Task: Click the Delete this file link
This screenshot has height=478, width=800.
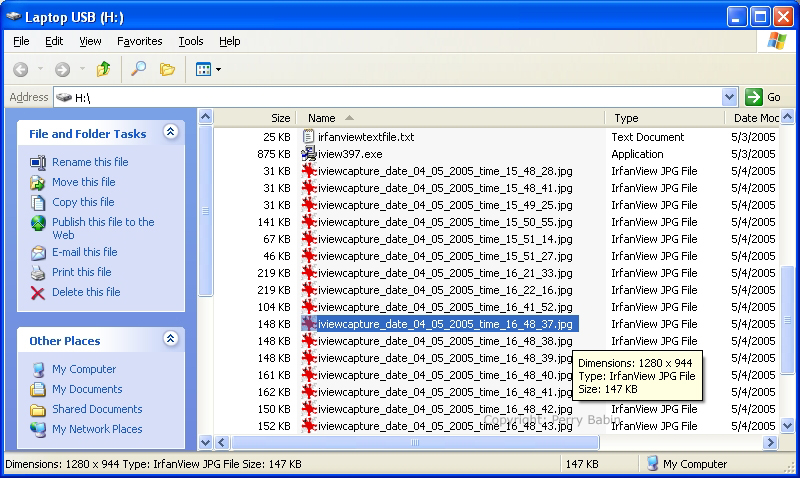Action: (x=86, y=292)
